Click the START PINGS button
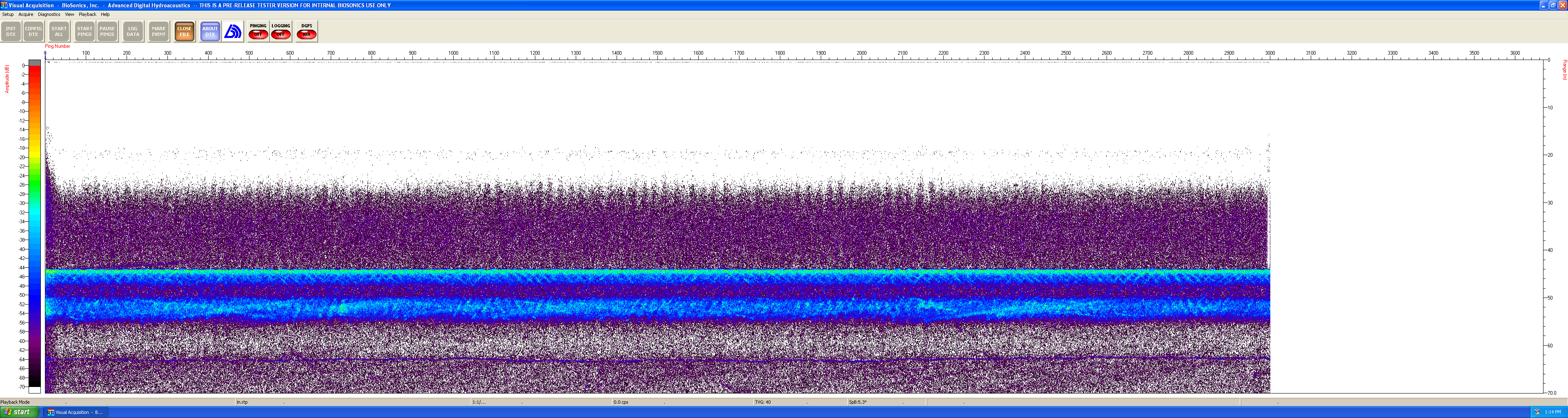 (x=85, y=31)
